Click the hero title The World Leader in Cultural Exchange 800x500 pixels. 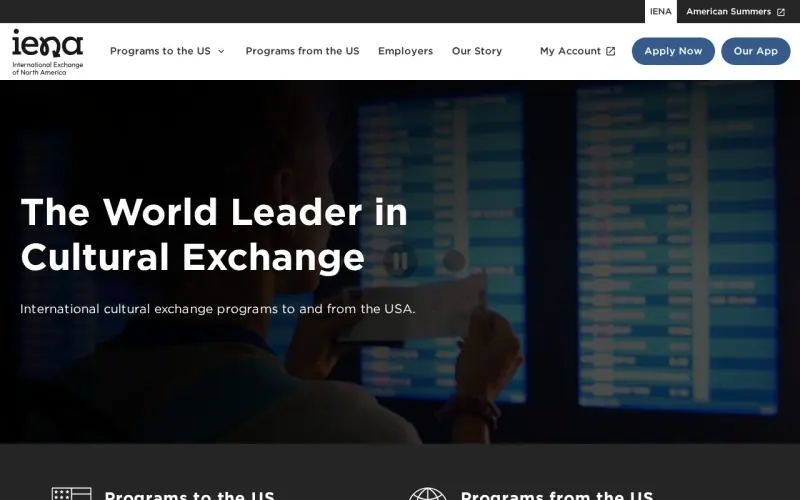click(x=214, y=234)
